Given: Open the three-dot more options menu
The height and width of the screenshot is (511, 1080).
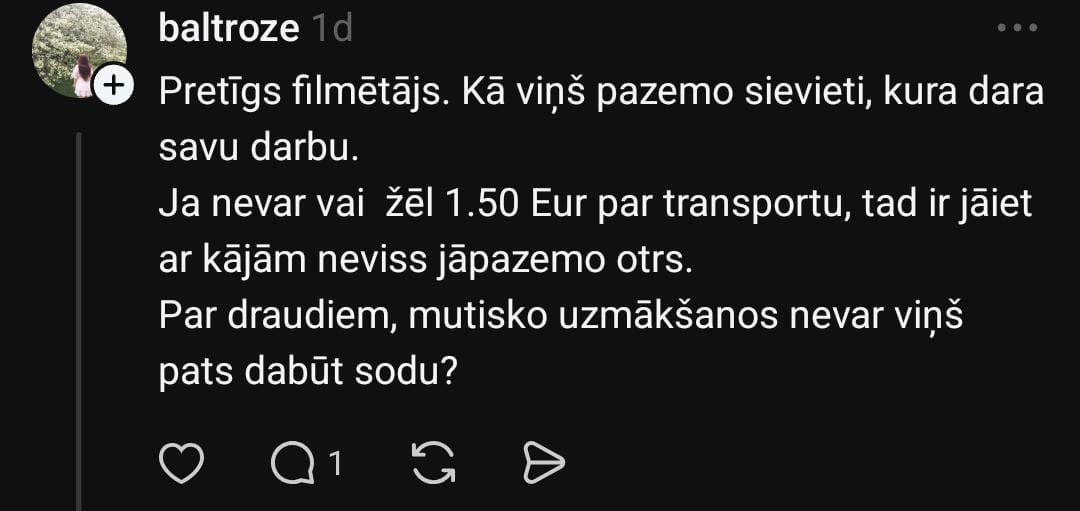Looking at the screenshot, I should (1017, 28).
